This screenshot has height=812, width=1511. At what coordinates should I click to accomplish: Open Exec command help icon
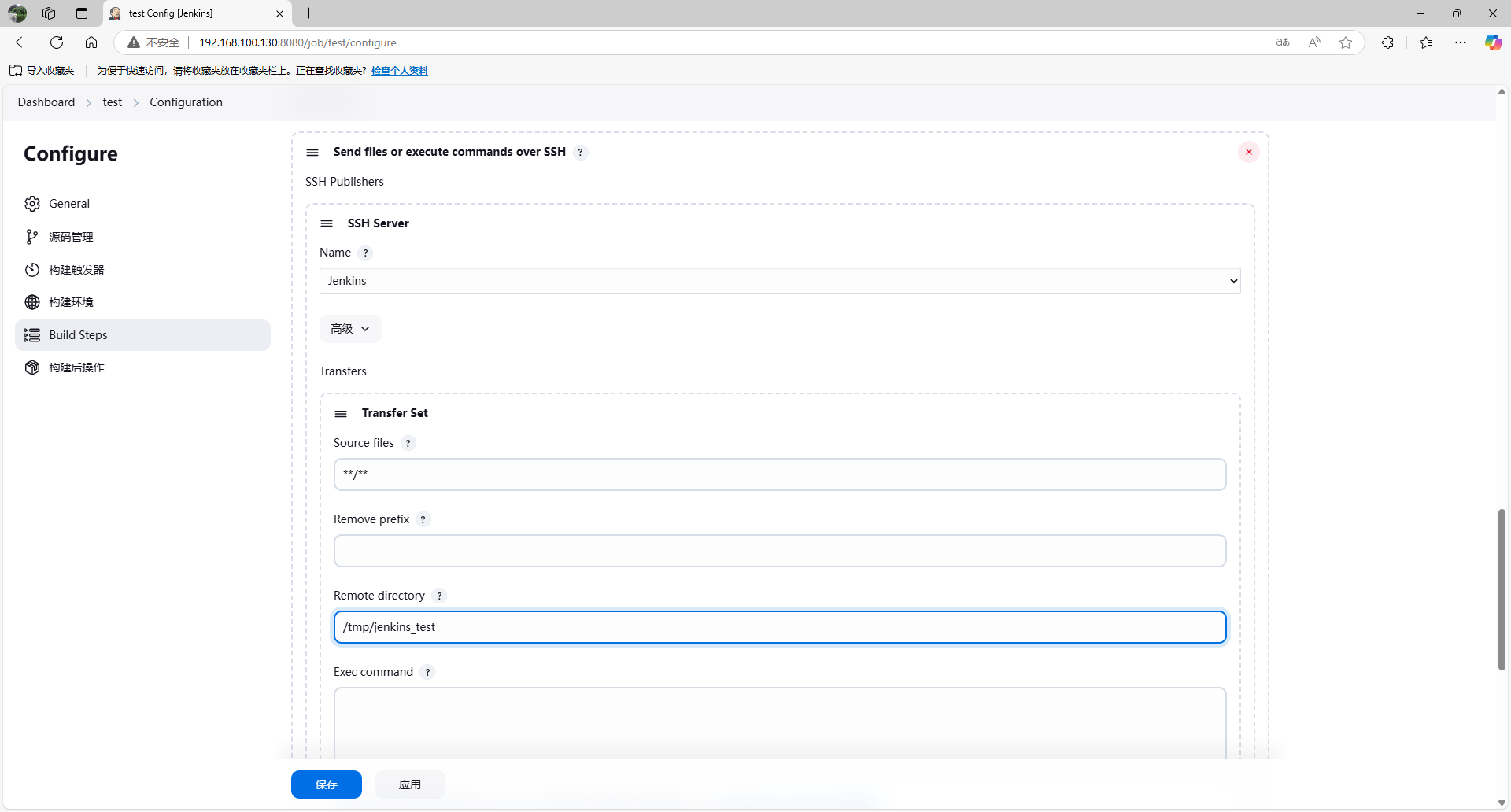[427, 672]
